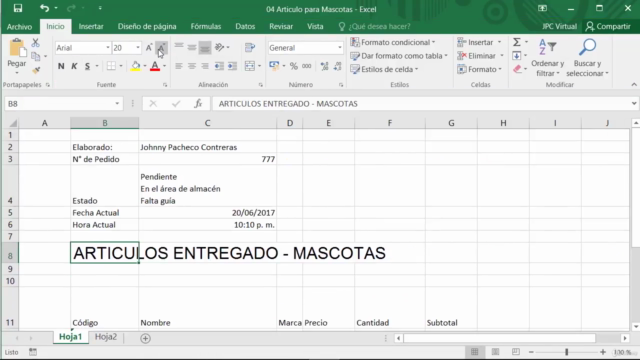Switch to the Insertar tab
640x360 pixels.
coord(91,27)
